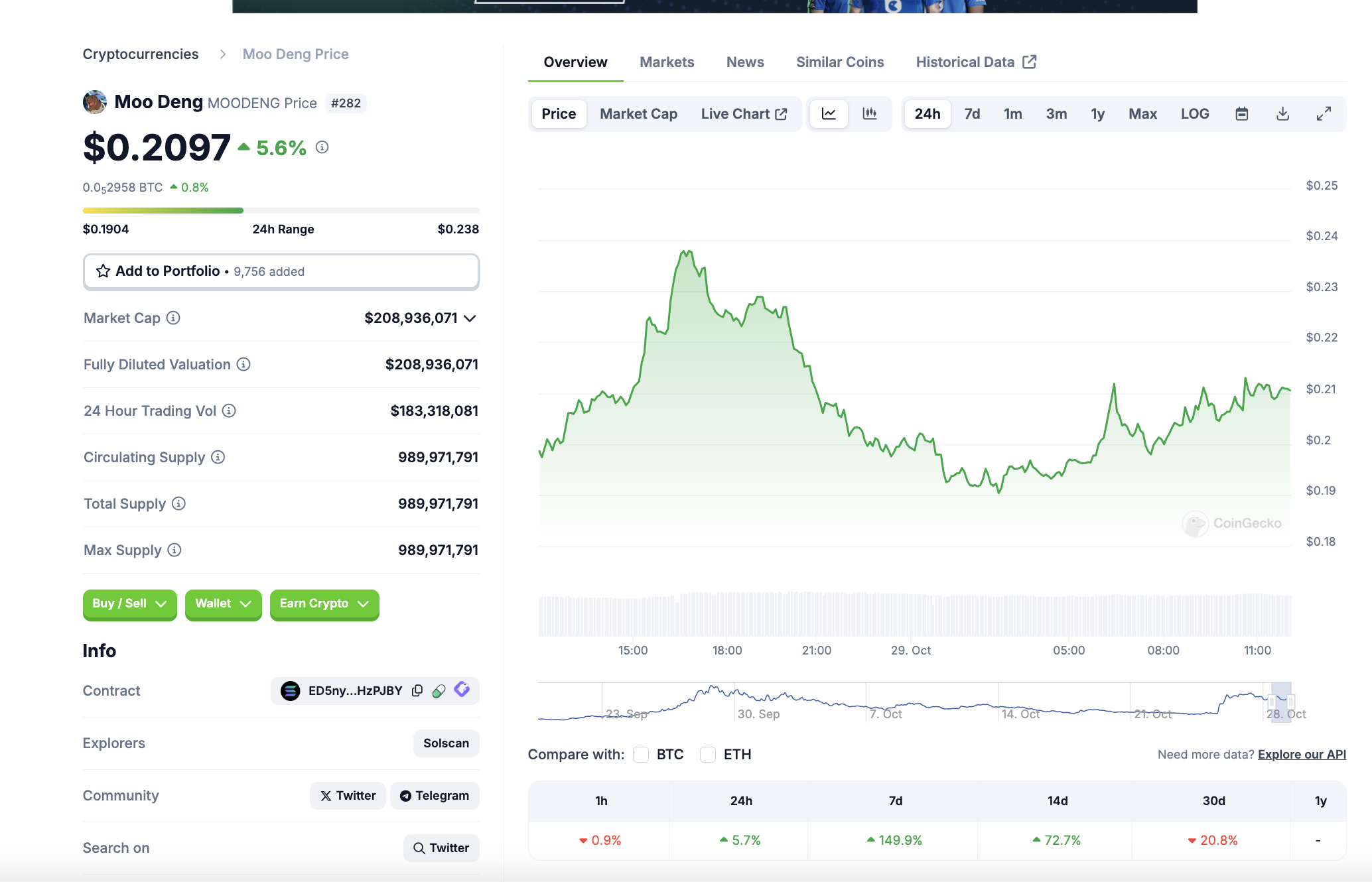The image size is (1372, 882).
Task: Click the download chart data icon
Action: pyautogui.click(x=1282, y=114)
